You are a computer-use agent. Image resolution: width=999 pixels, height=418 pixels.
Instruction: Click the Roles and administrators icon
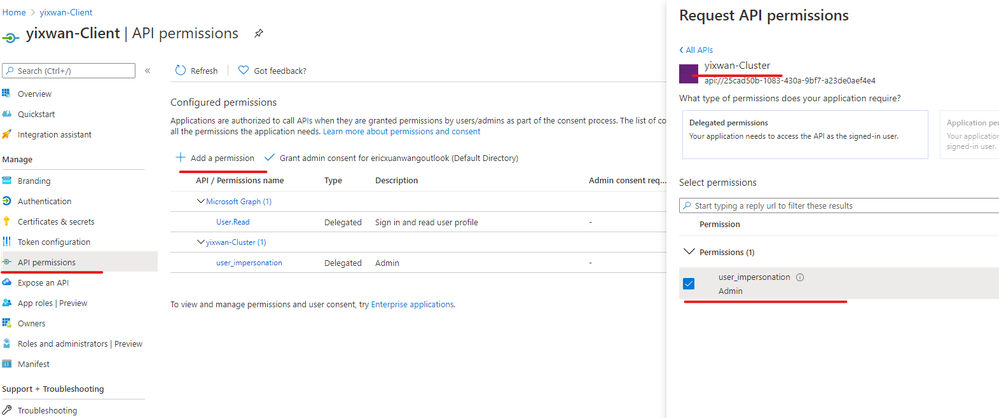[7, 344]
